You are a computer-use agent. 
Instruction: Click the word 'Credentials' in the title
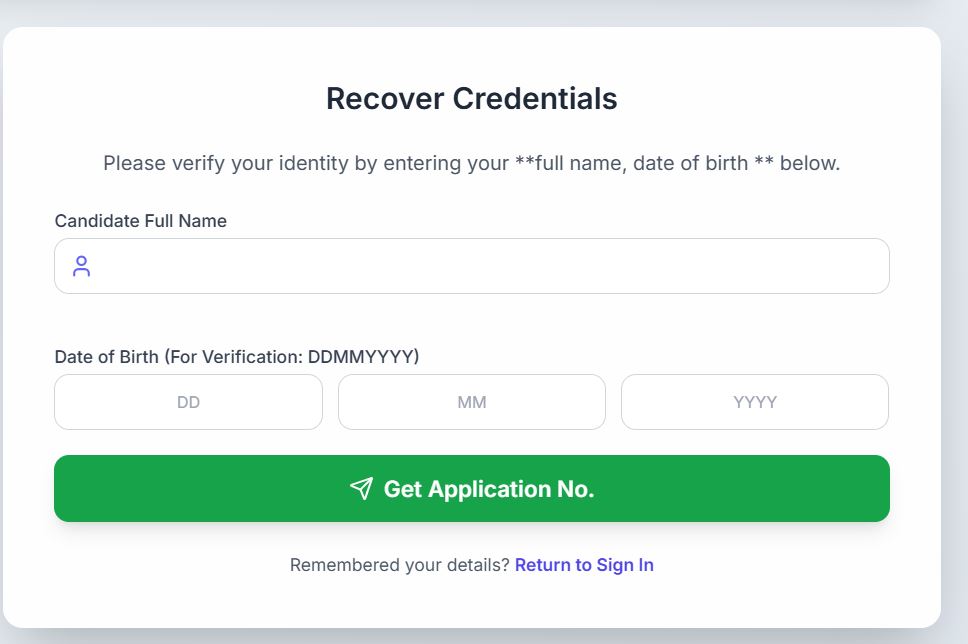pyautogui.click(x=535, y=99)
